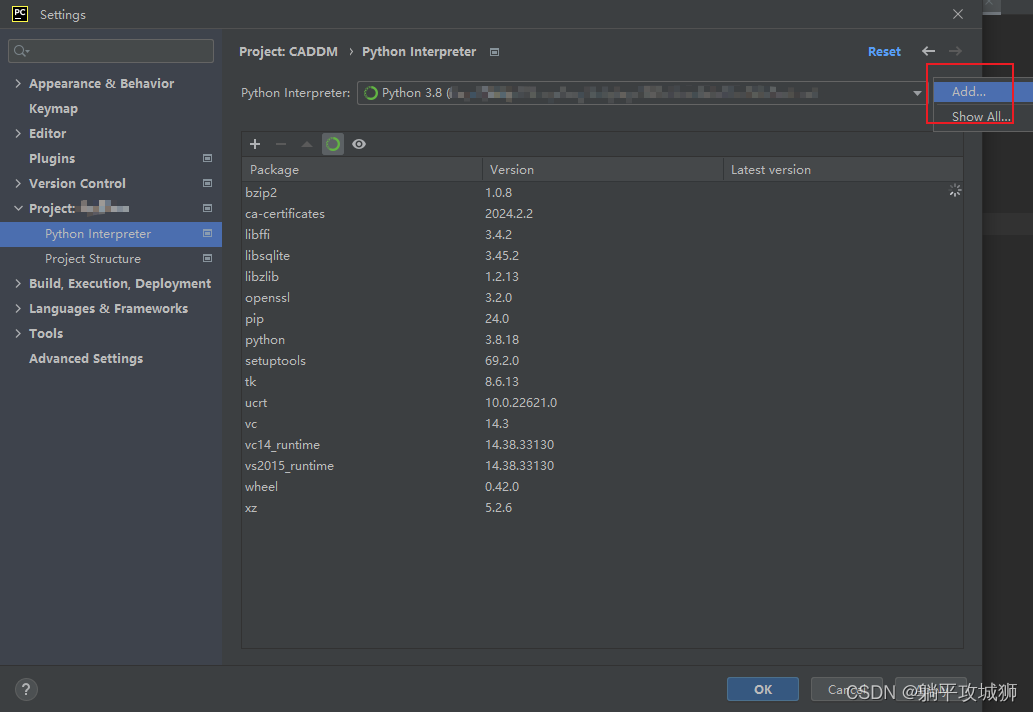Click the Cancel button
The width and height of the screenshot is (1033, 712).
(847, 689)
